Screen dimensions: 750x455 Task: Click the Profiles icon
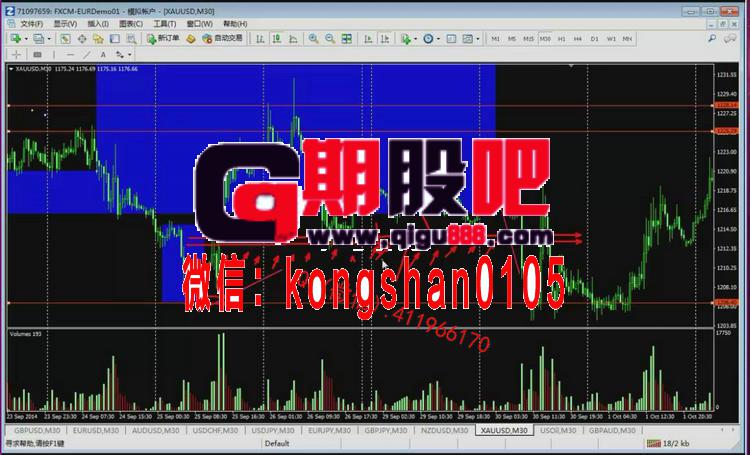[39, 39]
